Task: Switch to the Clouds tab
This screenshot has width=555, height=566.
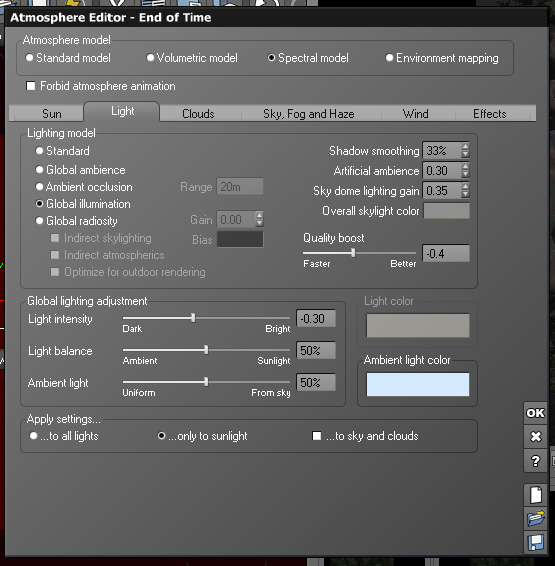Action: coord(198,114)
